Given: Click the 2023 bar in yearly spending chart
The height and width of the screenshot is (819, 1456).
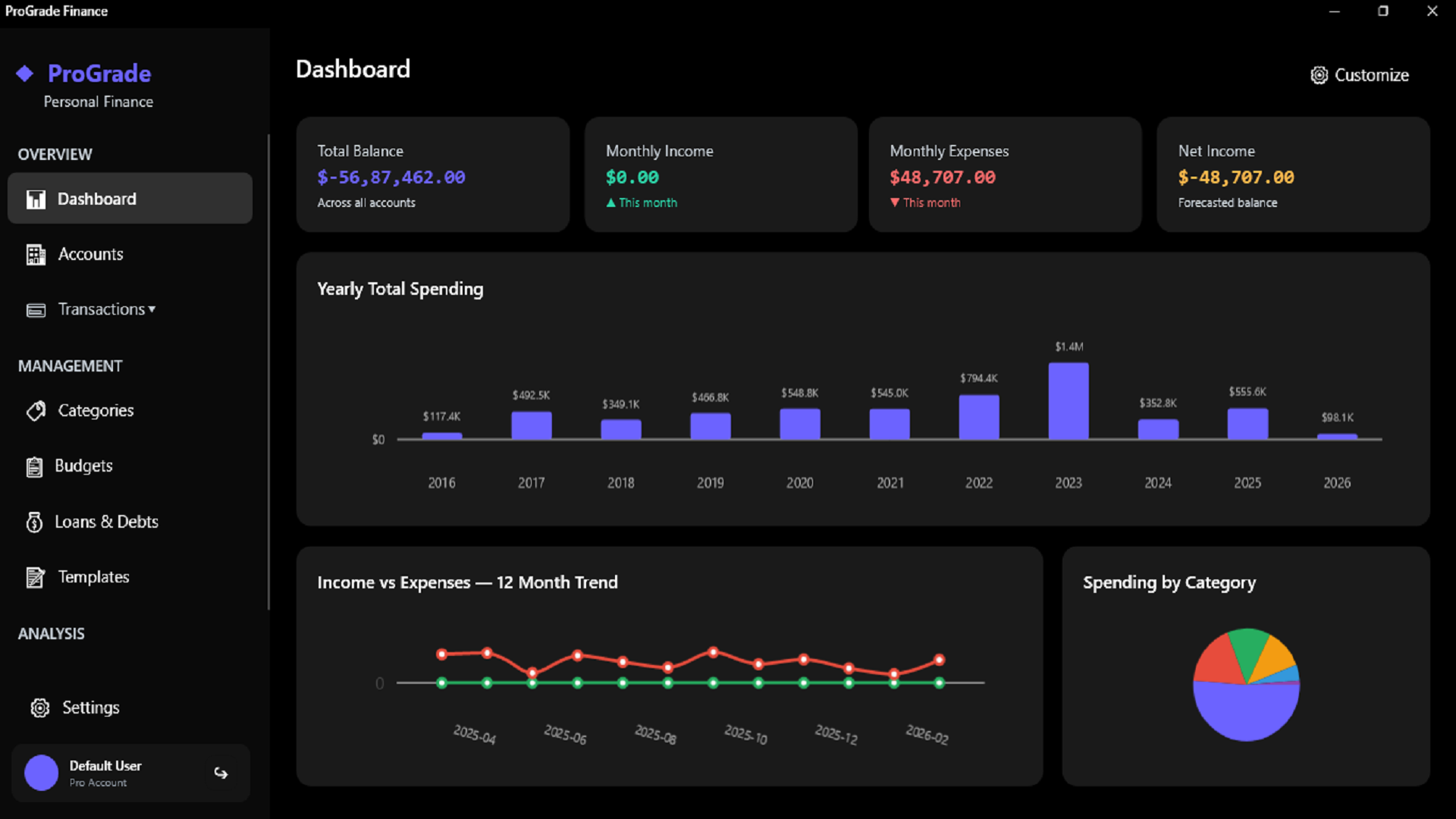Looking at the screenshot, I should coord(1068,400).
